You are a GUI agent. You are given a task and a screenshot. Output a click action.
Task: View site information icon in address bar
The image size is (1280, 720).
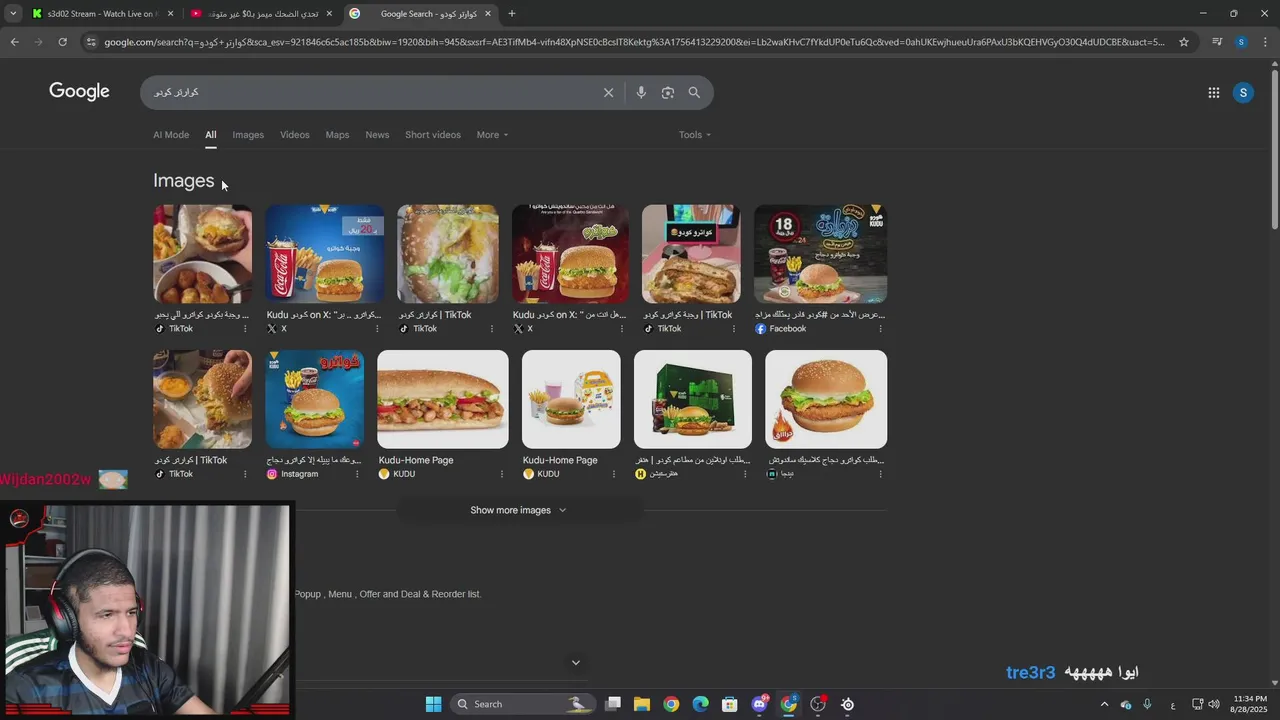coord(91,42)
